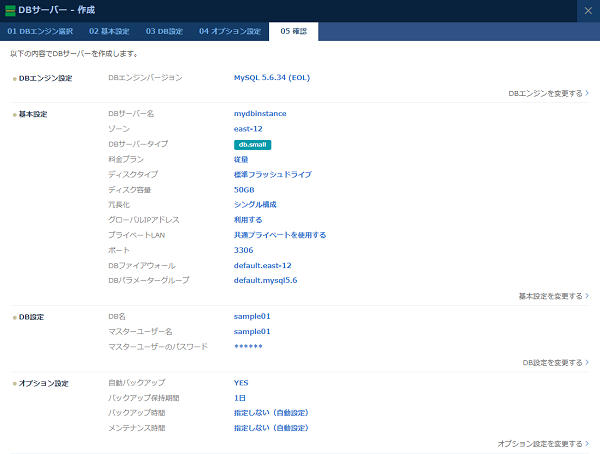
Task: Click the ゾーン label
Action: coord(119,129)
